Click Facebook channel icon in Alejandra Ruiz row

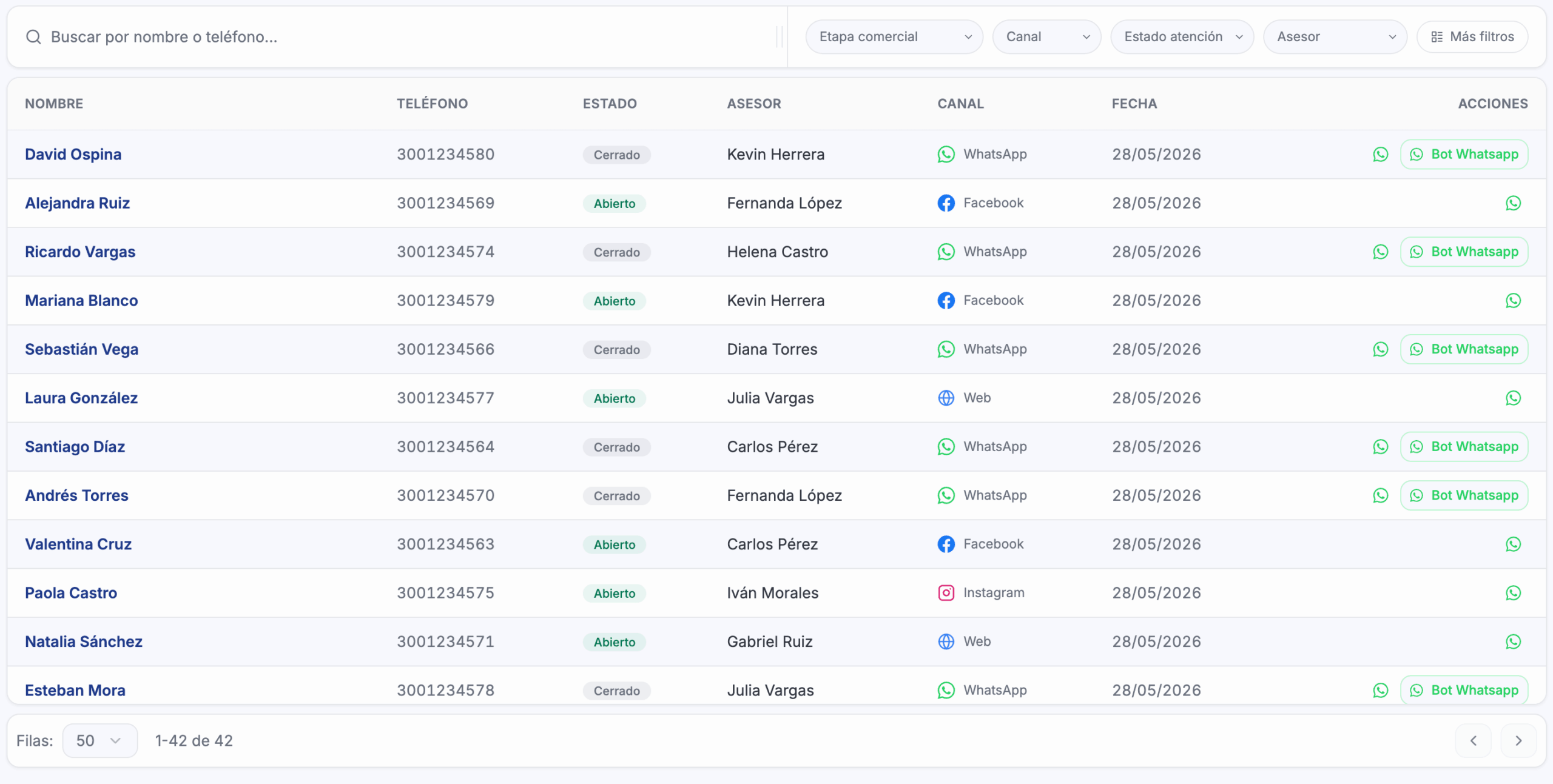[946, 203]
